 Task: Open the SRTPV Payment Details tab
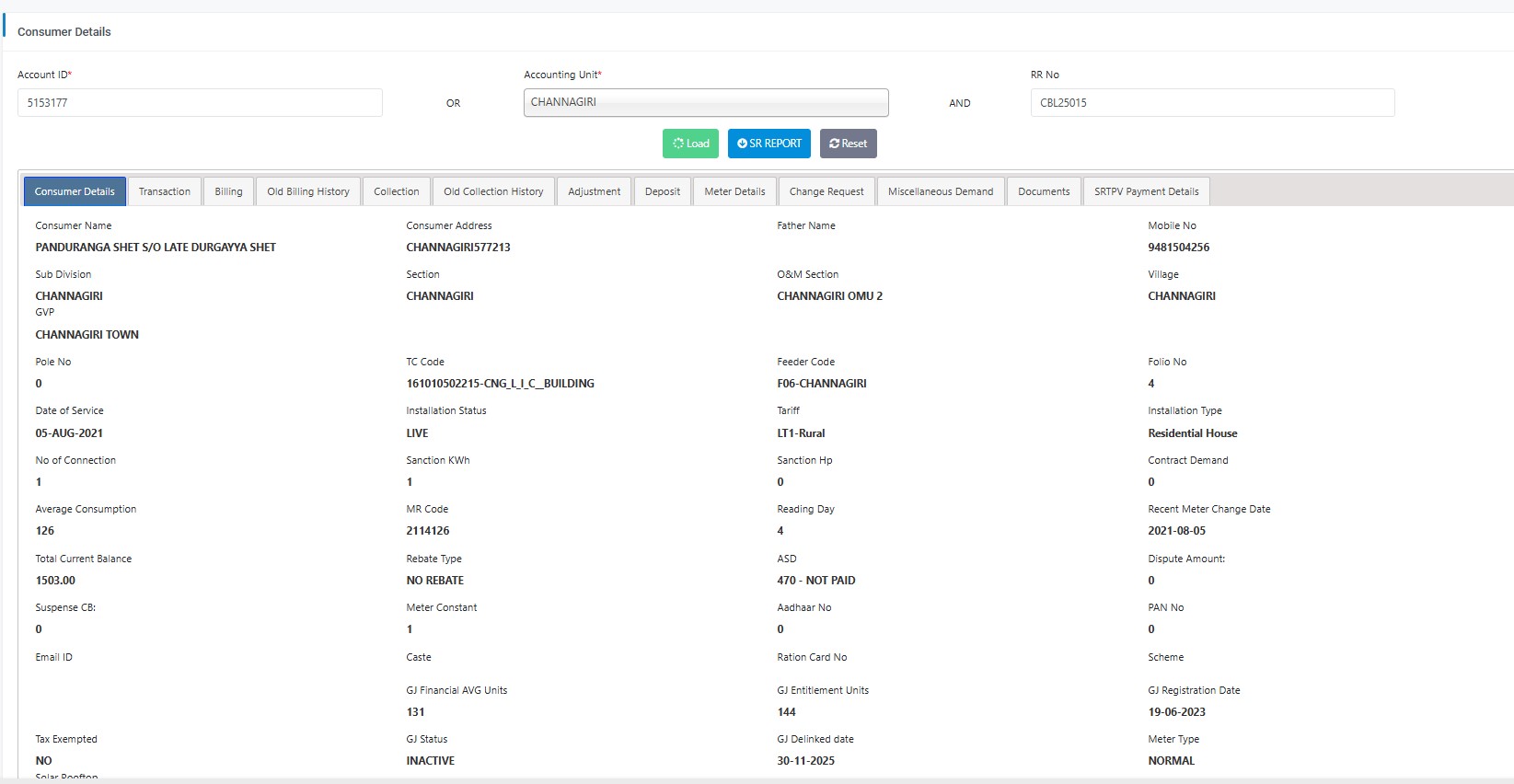(x=1146, y=191)
